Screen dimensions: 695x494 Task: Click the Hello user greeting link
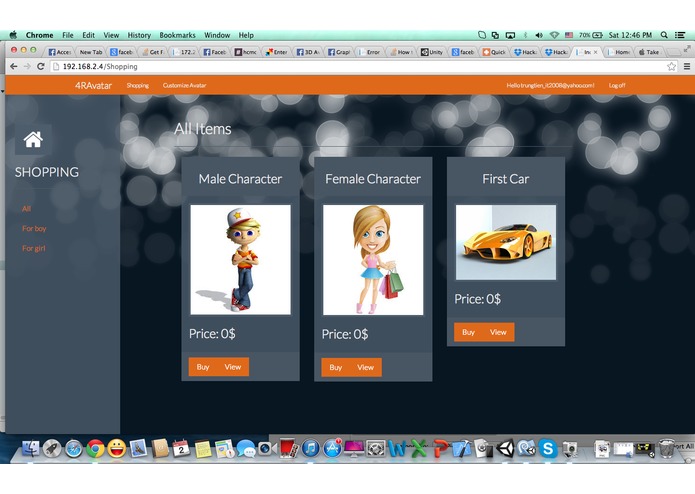tap(551, 86)
